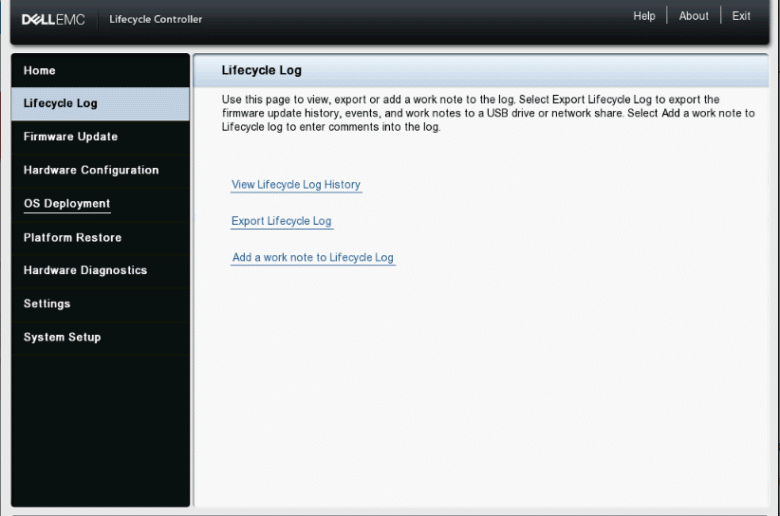Open the Help page
The image size is (780, 516).
click(644, 16)
